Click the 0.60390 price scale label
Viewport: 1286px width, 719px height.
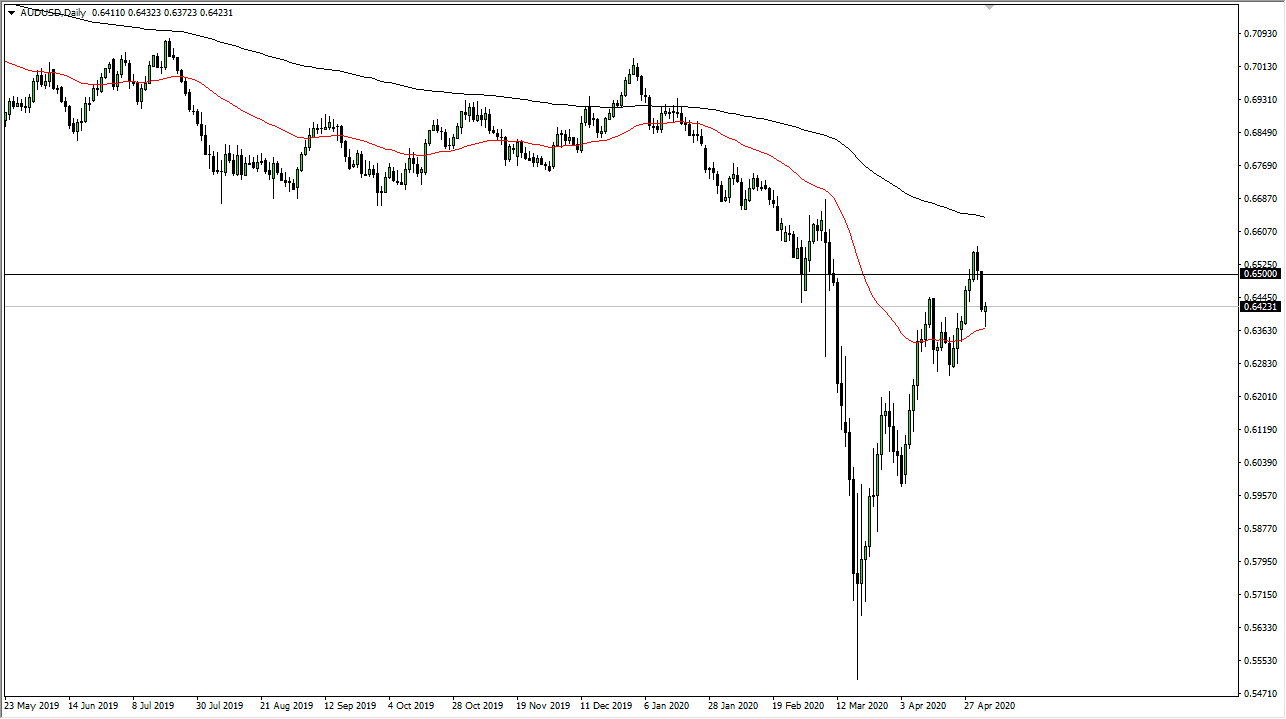[x=1260, y=463]
